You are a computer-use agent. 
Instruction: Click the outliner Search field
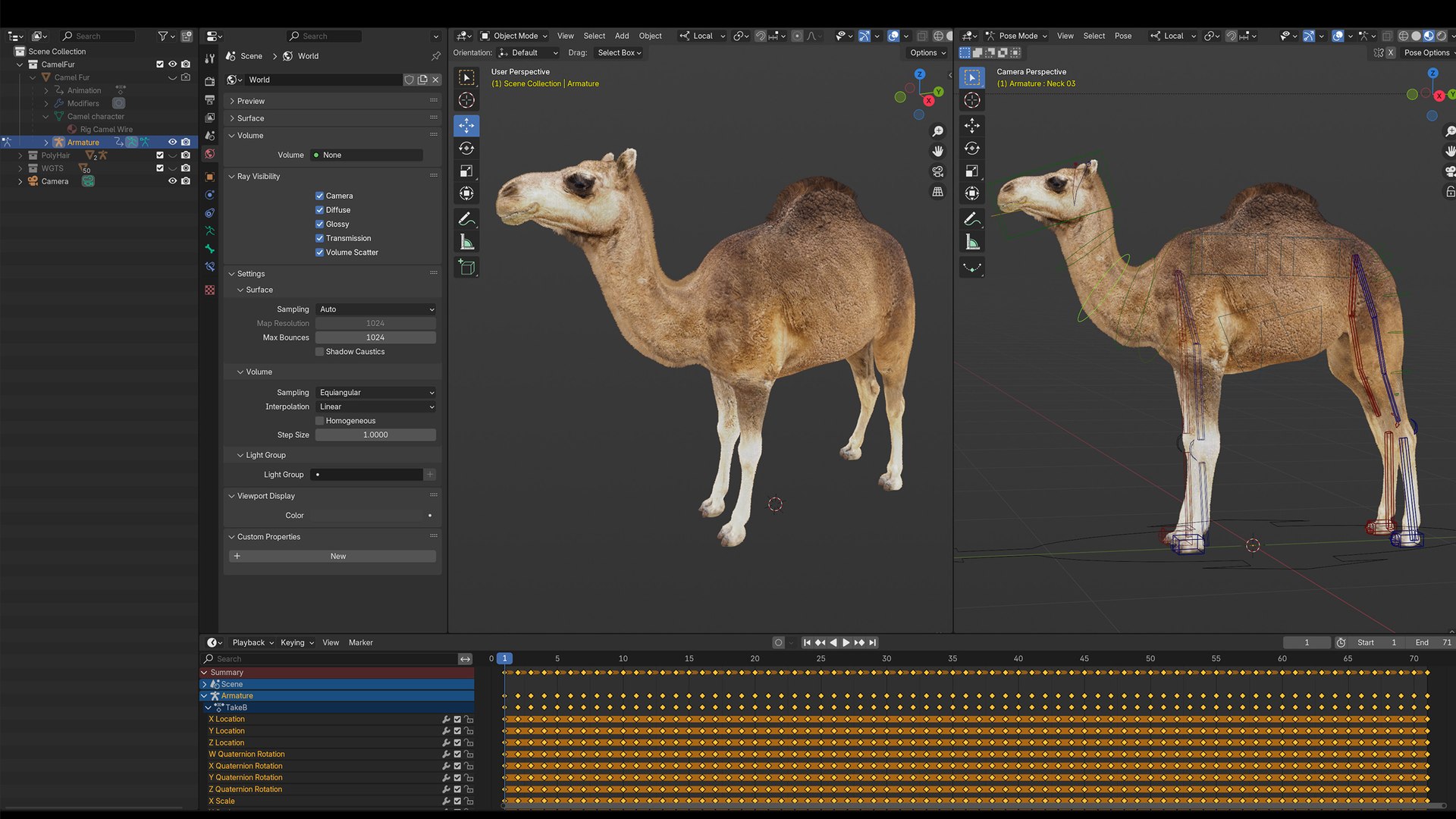97,36
